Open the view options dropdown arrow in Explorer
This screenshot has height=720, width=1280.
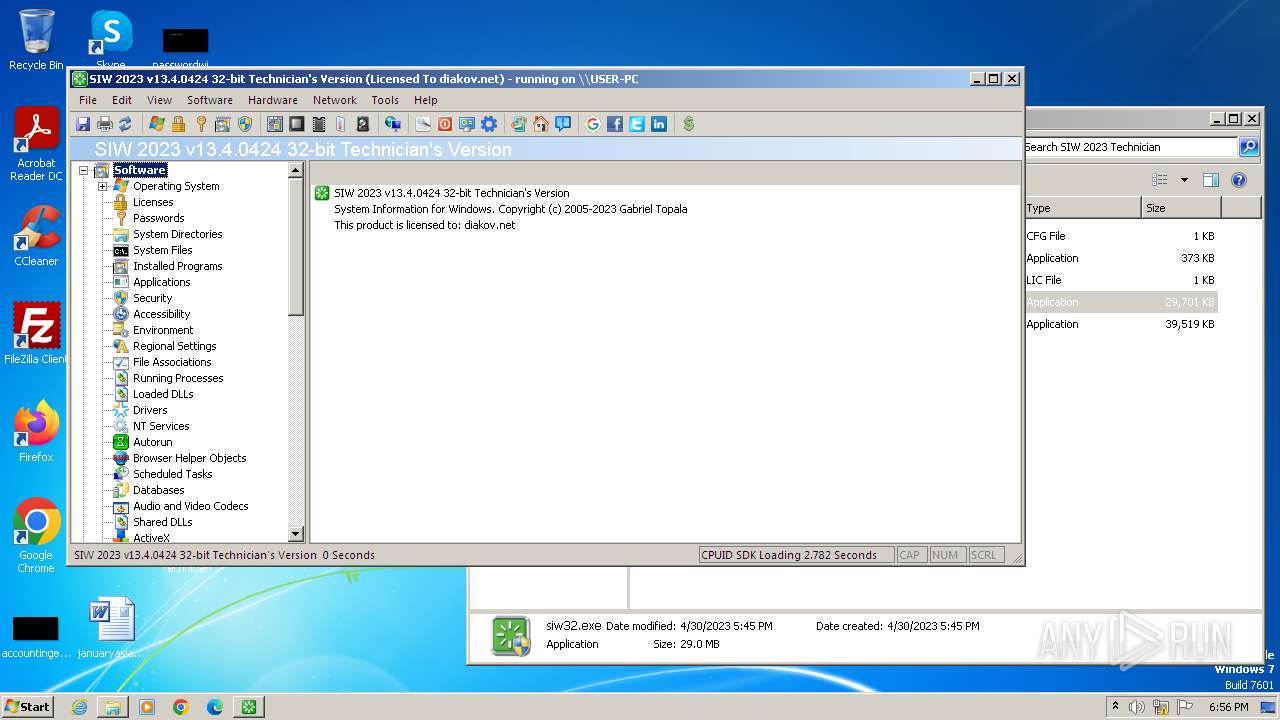(1184, 181)
